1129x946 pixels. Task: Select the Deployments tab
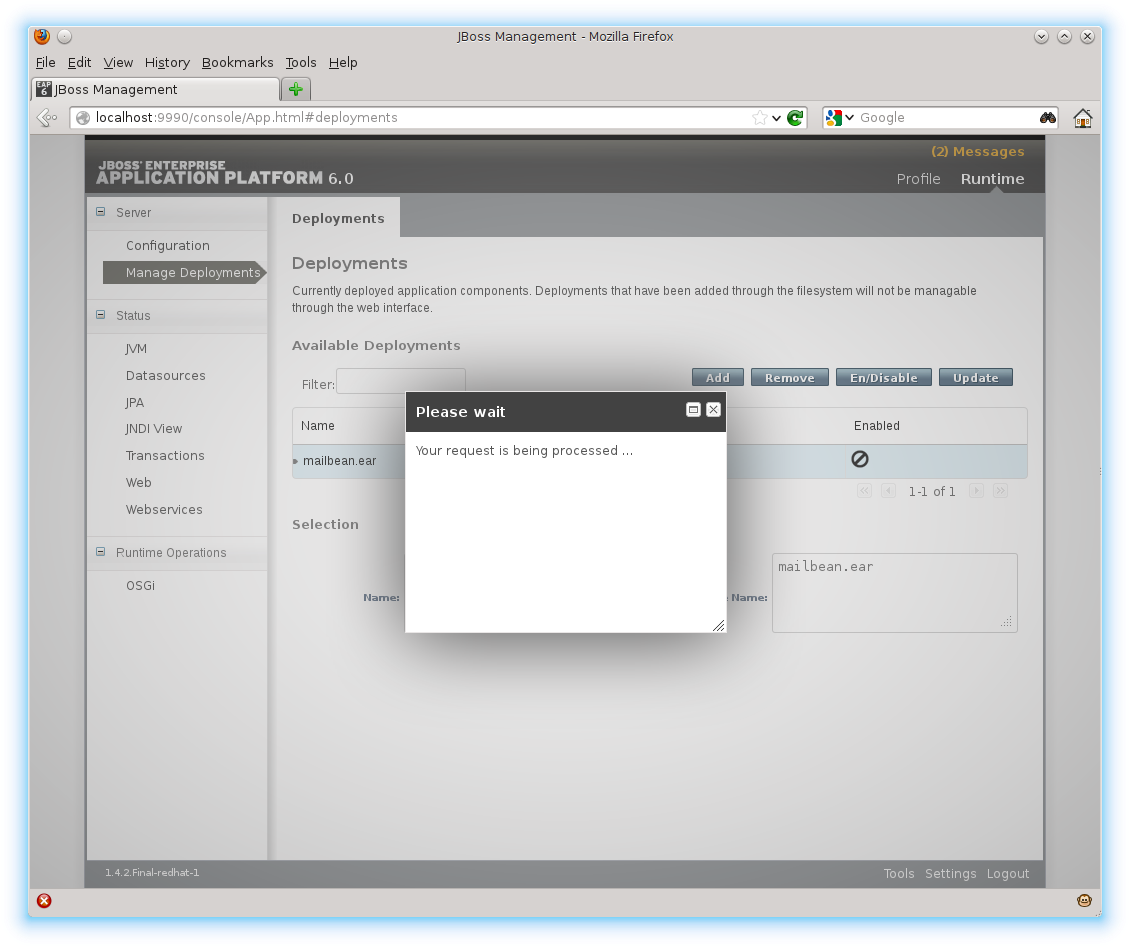tap(338, 218)
